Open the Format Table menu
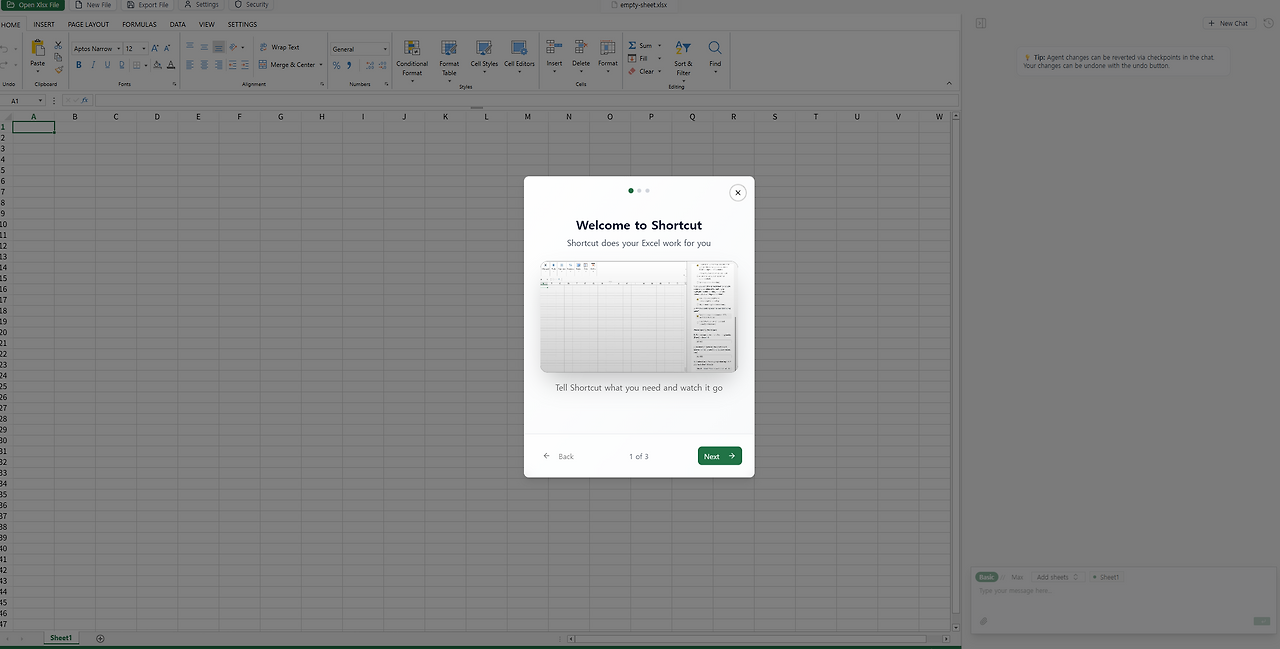 [449, 60]
